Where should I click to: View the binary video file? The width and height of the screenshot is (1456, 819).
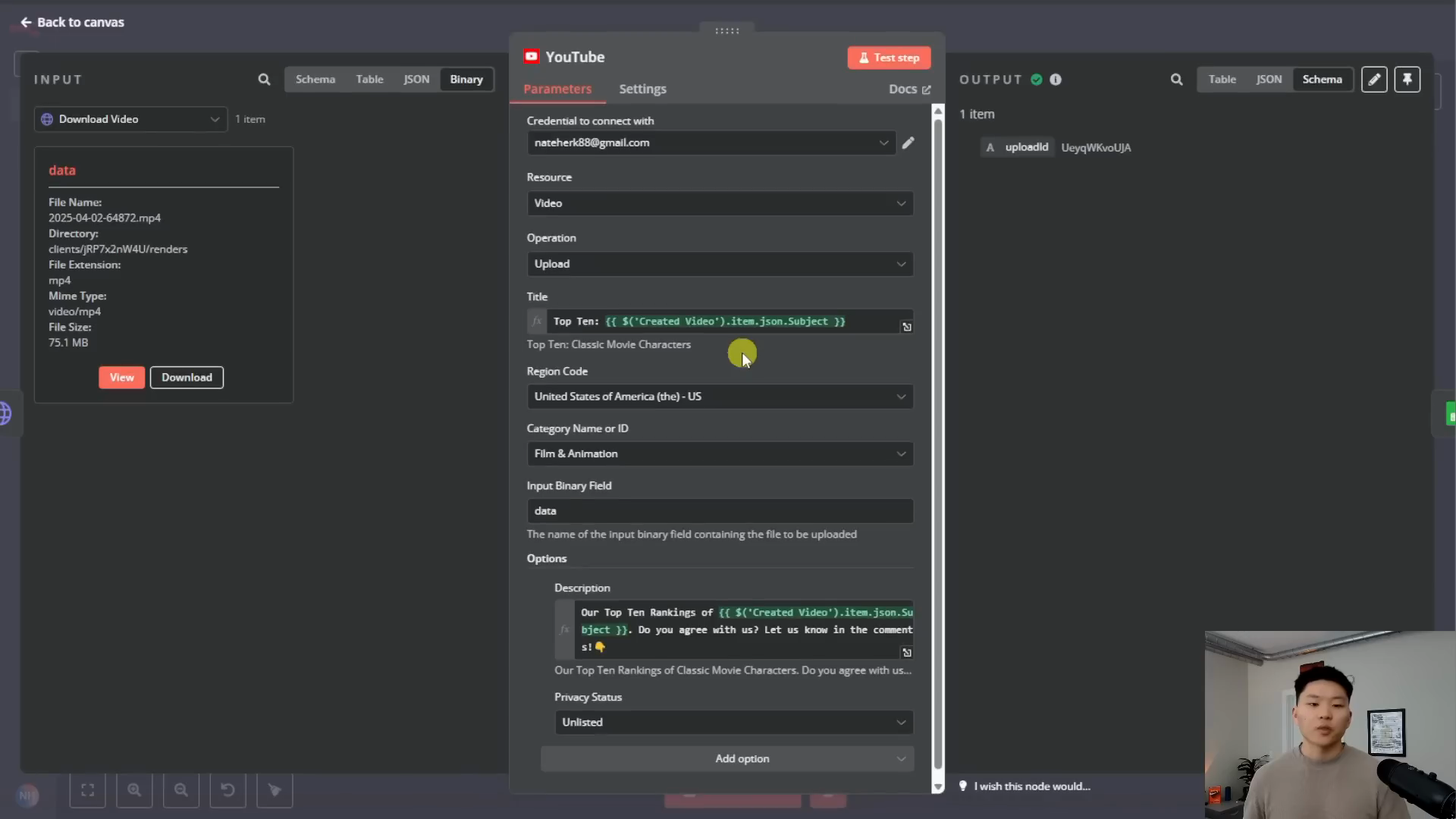(121, 377)
